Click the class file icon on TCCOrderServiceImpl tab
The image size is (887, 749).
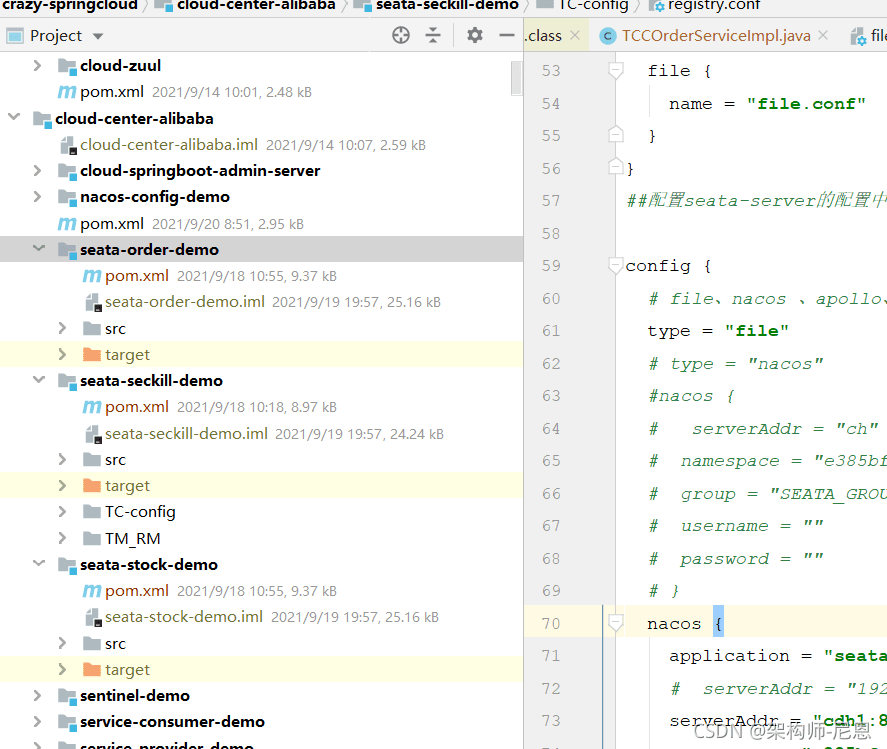(x=608, y=36)
